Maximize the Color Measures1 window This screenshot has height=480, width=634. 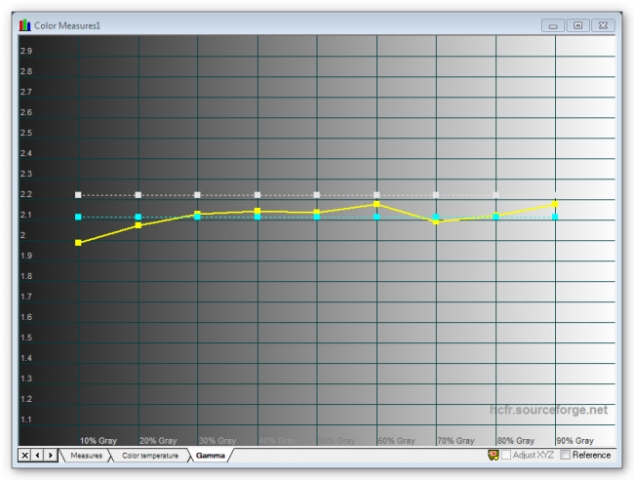[578, 24]
